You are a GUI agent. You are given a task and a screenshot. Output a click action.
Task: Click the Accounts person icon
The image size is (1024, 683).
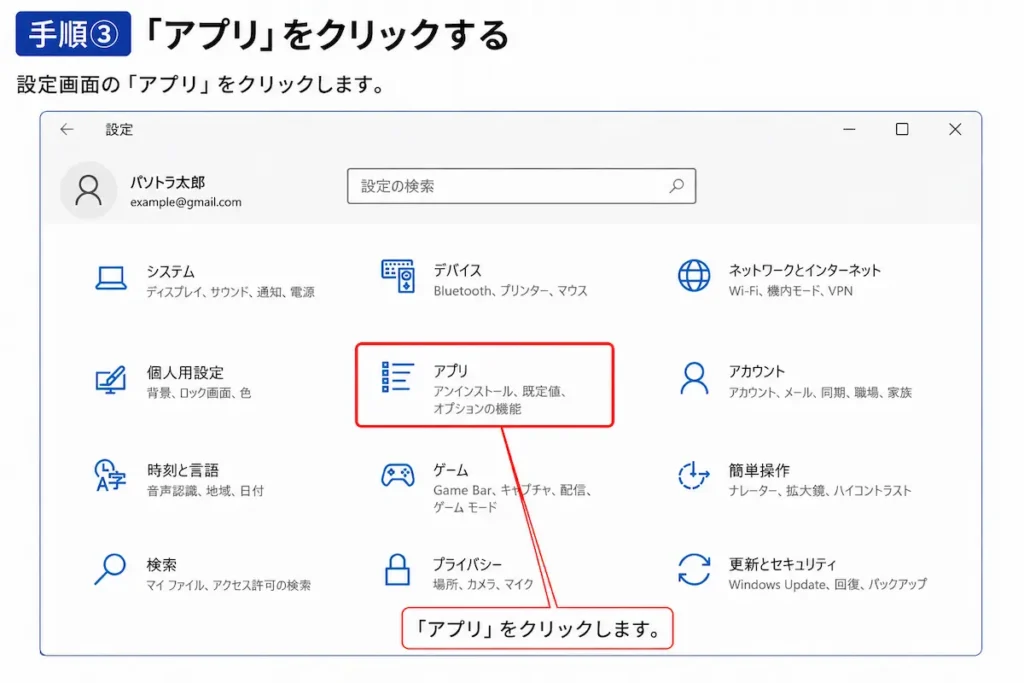pyautogui.click(x=694, y=379)
